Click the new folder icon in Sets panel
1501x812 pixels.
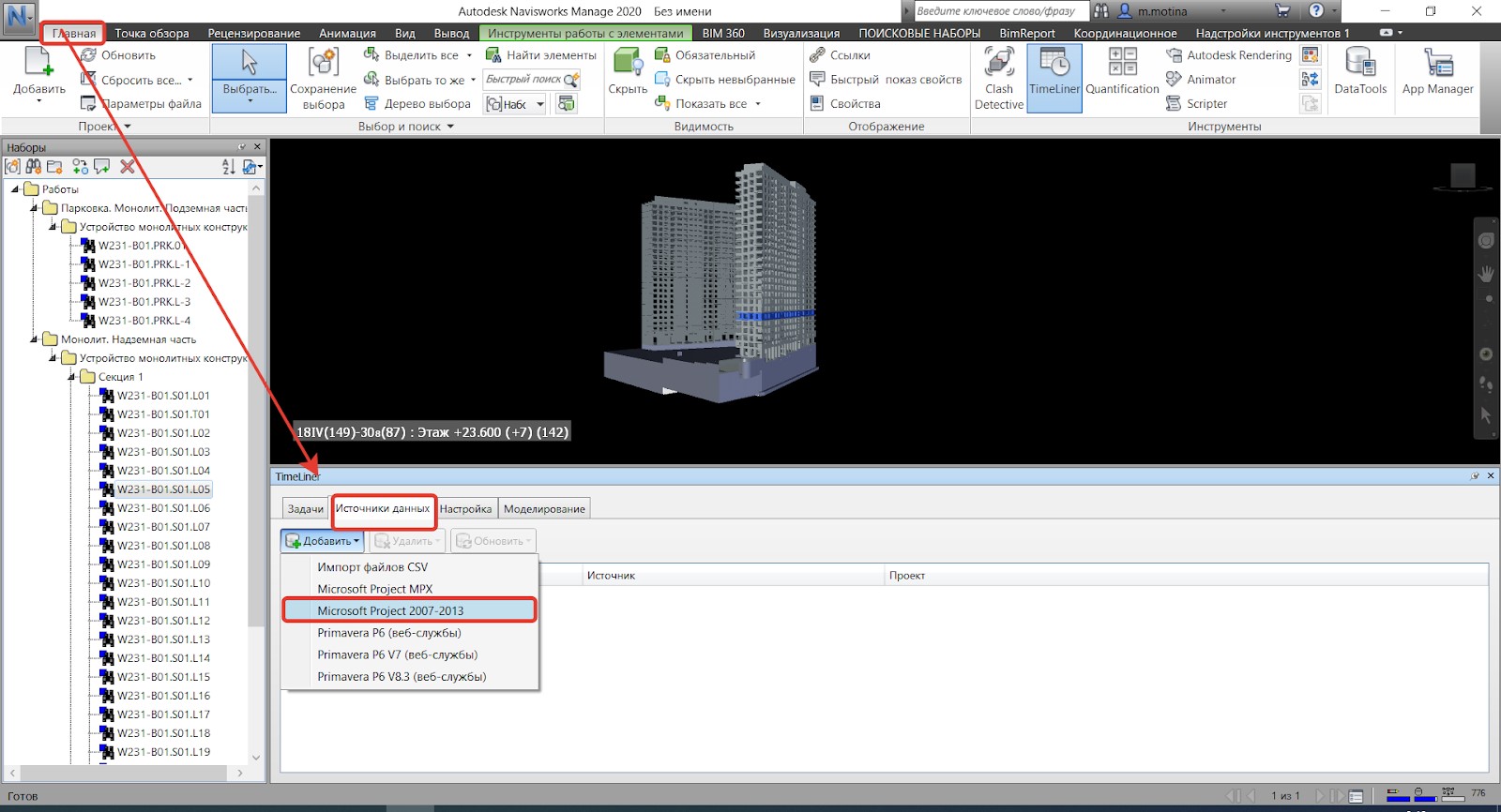[55, 167]
